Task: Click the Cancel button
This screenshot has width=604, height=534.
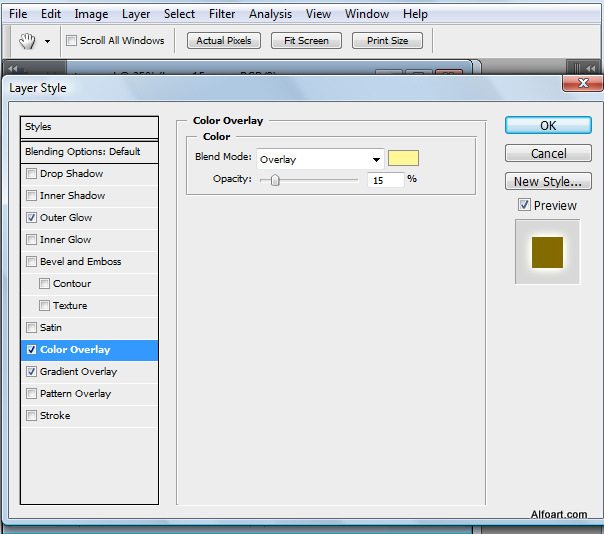Action: 548,154
